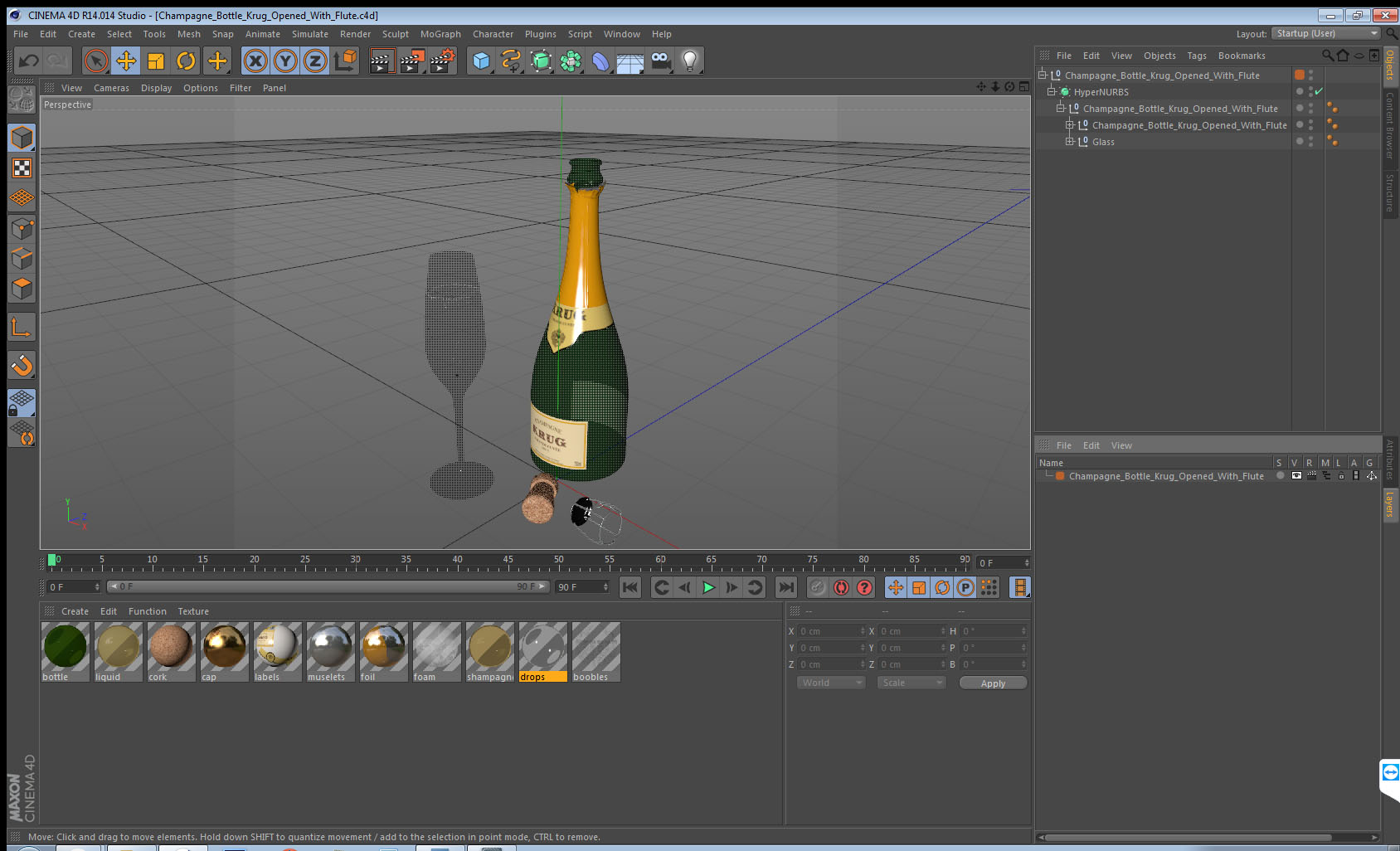Open the World coordinate dropdown
The width and height of the screenshot is (1400, 851).
coord(831,683)
